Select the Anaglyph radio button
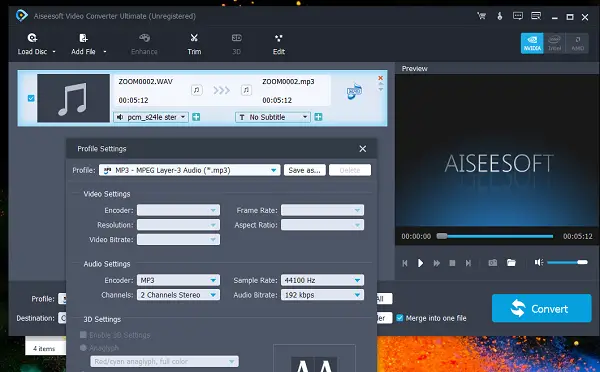Screen dimensions: 600x372 point(83,348)
